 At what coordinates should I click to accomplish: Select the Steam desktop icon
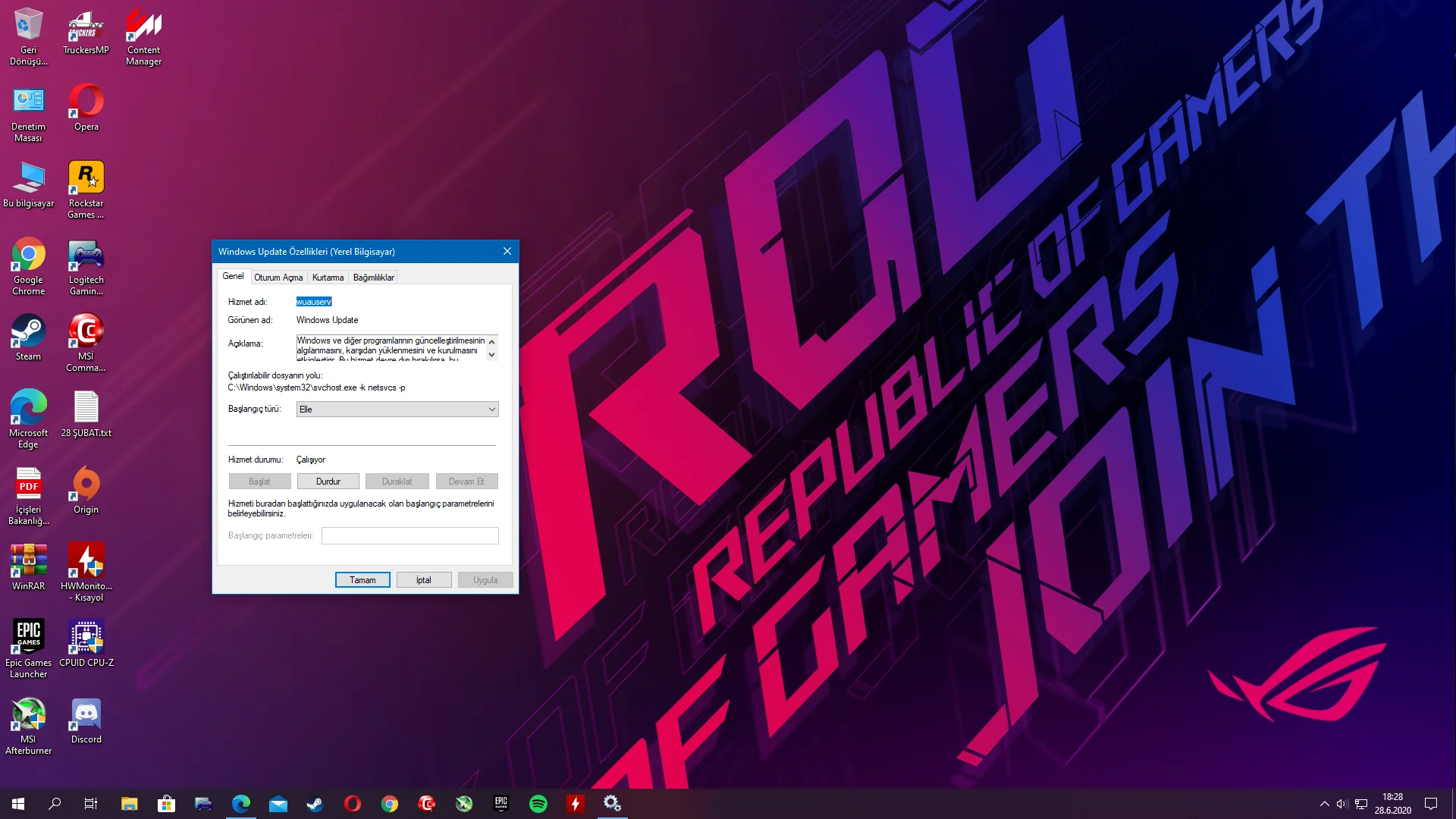pos(28,337)
